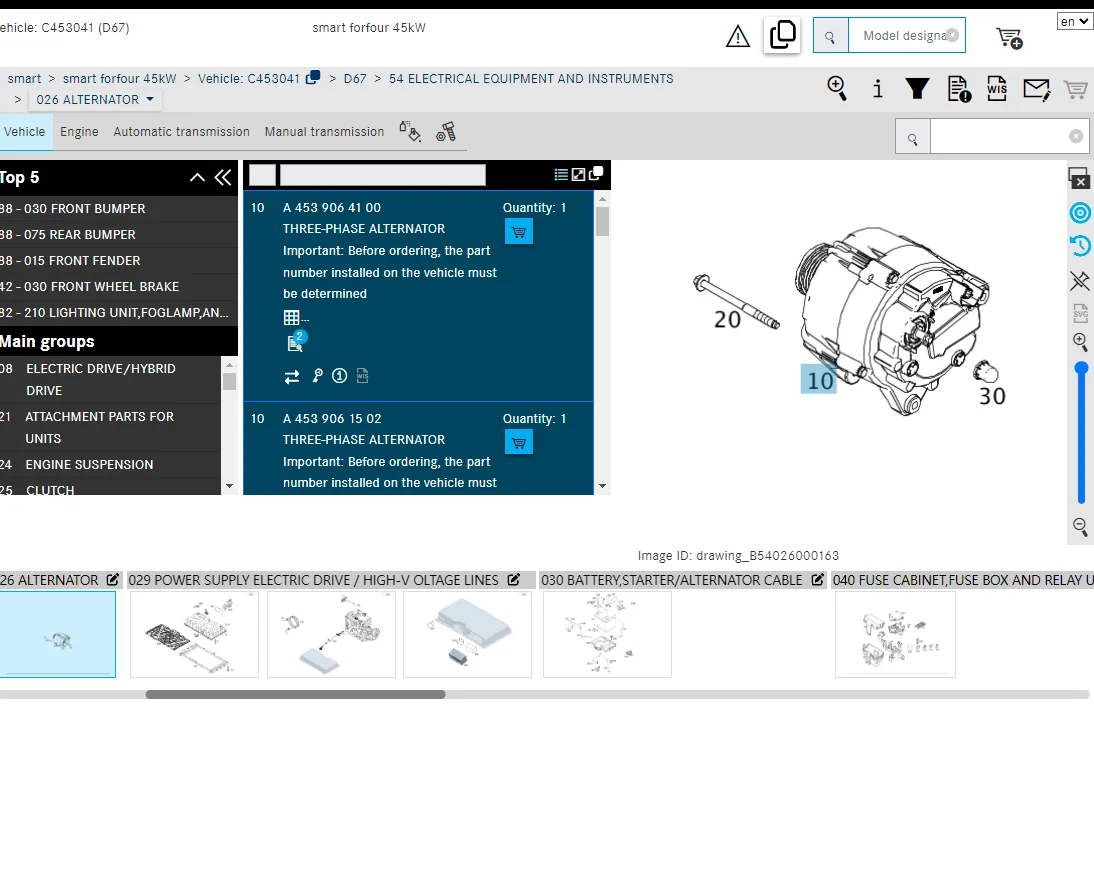Click the 'smart' breadcrumb link
1094x876 pixels.
pyautogui.click(x=24, y=79)
